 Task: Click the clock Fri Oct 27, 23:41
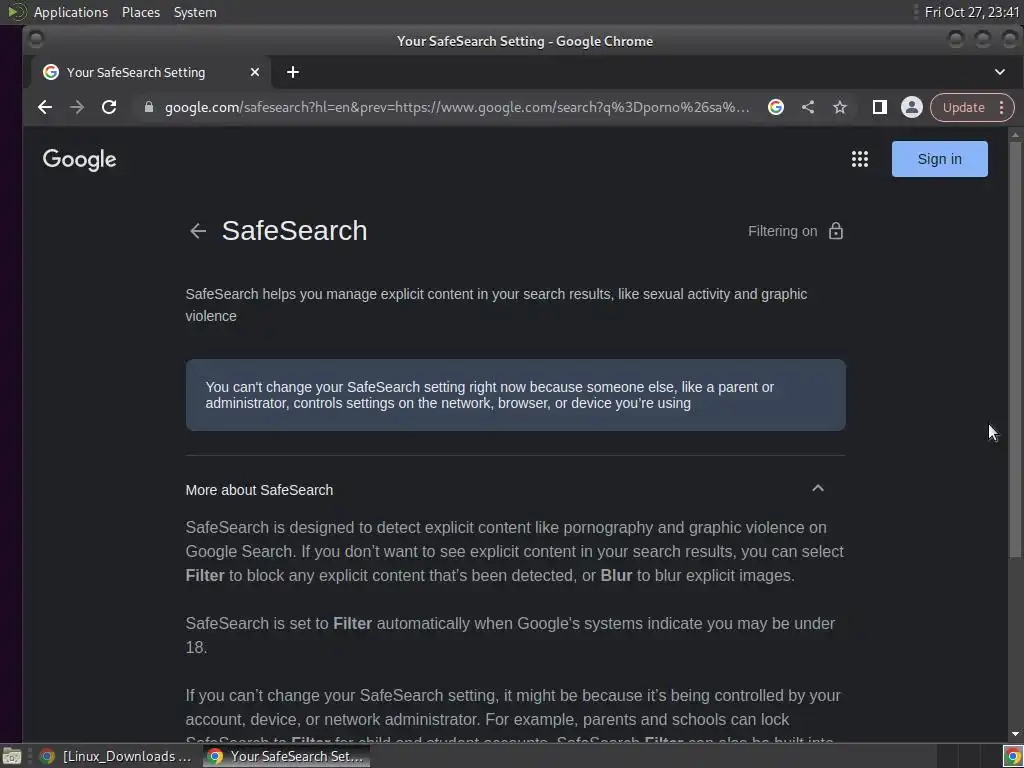coord(972,12)
